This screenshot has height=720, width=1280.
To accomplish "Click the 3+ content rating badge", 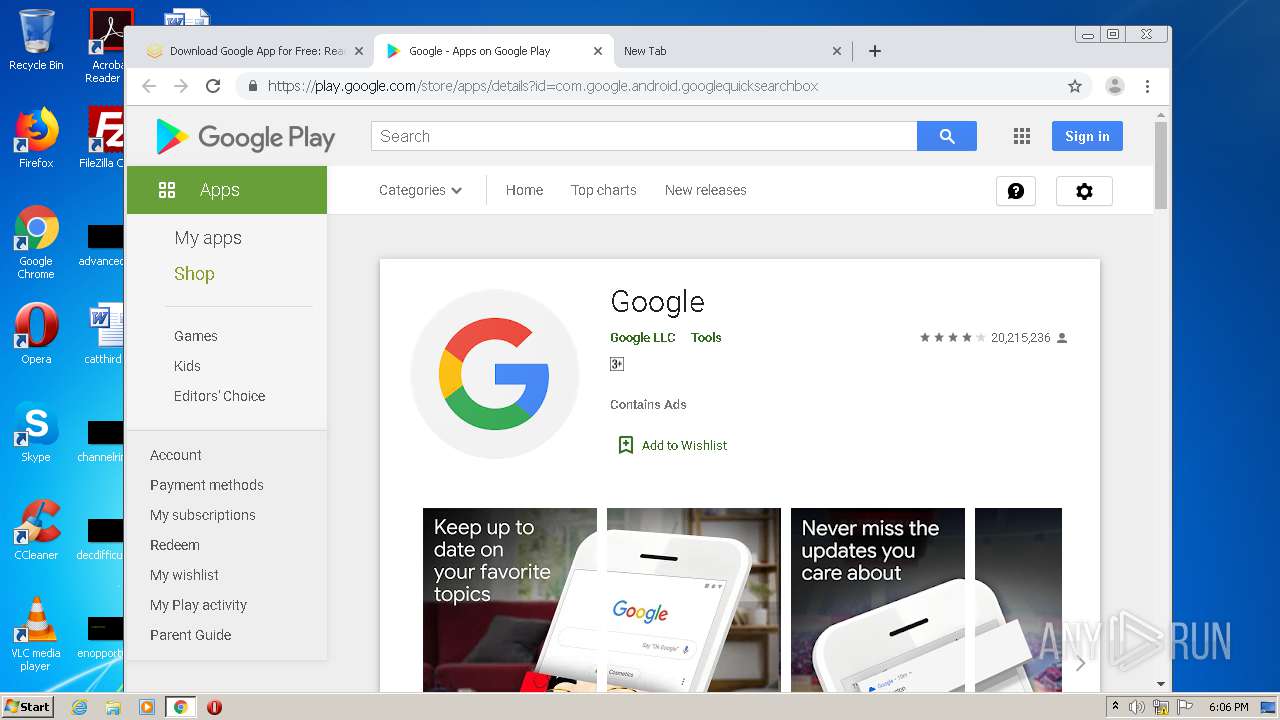I will pos(617,364).
